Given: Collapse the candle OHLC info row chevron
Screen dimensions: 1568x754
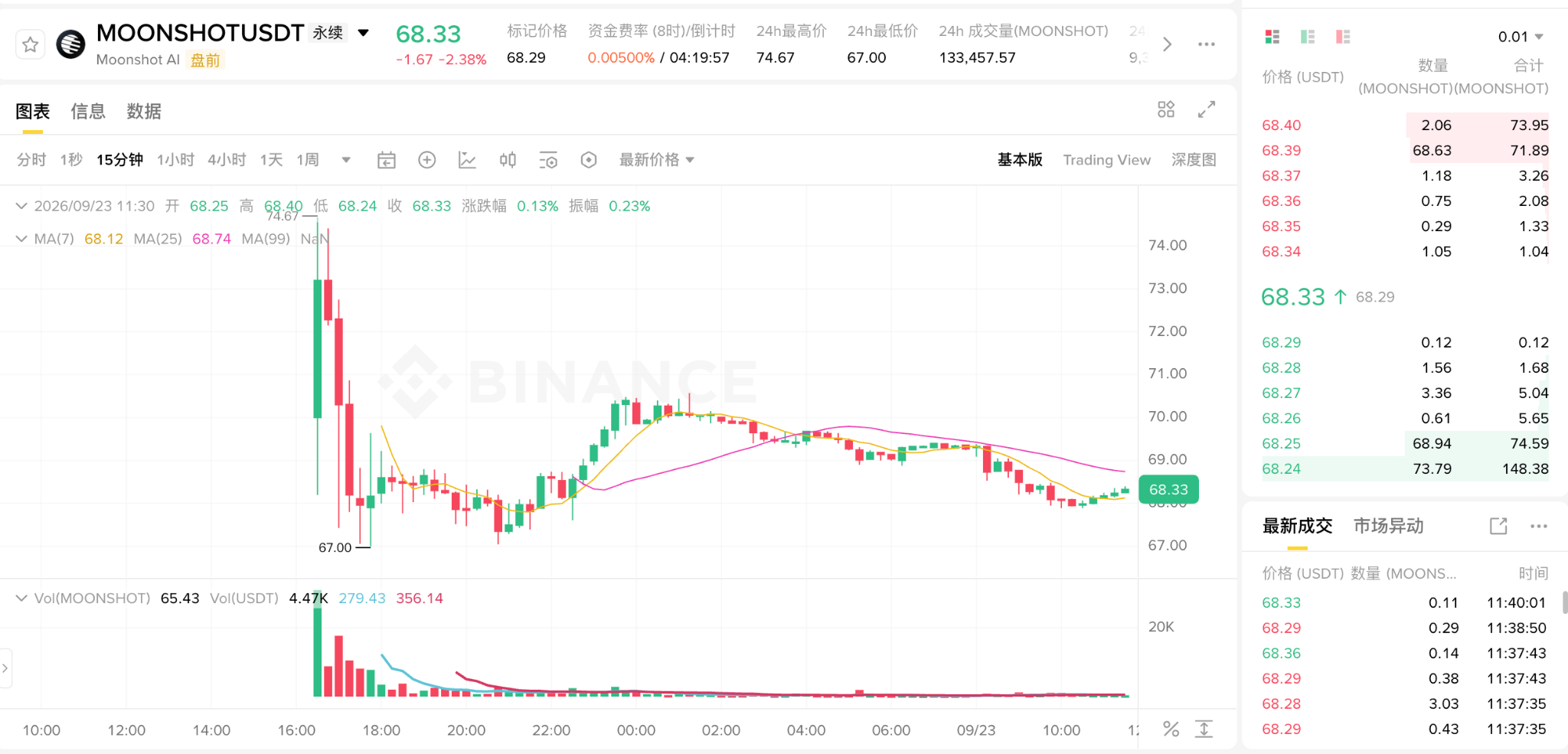Looking at the screenshot, I should (21, 206).
